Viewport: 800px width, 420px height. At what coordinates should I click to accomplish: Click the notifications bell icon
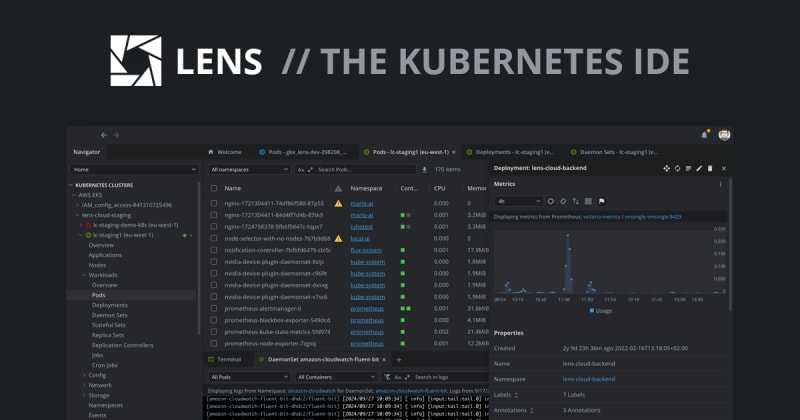tap(705, 135)
